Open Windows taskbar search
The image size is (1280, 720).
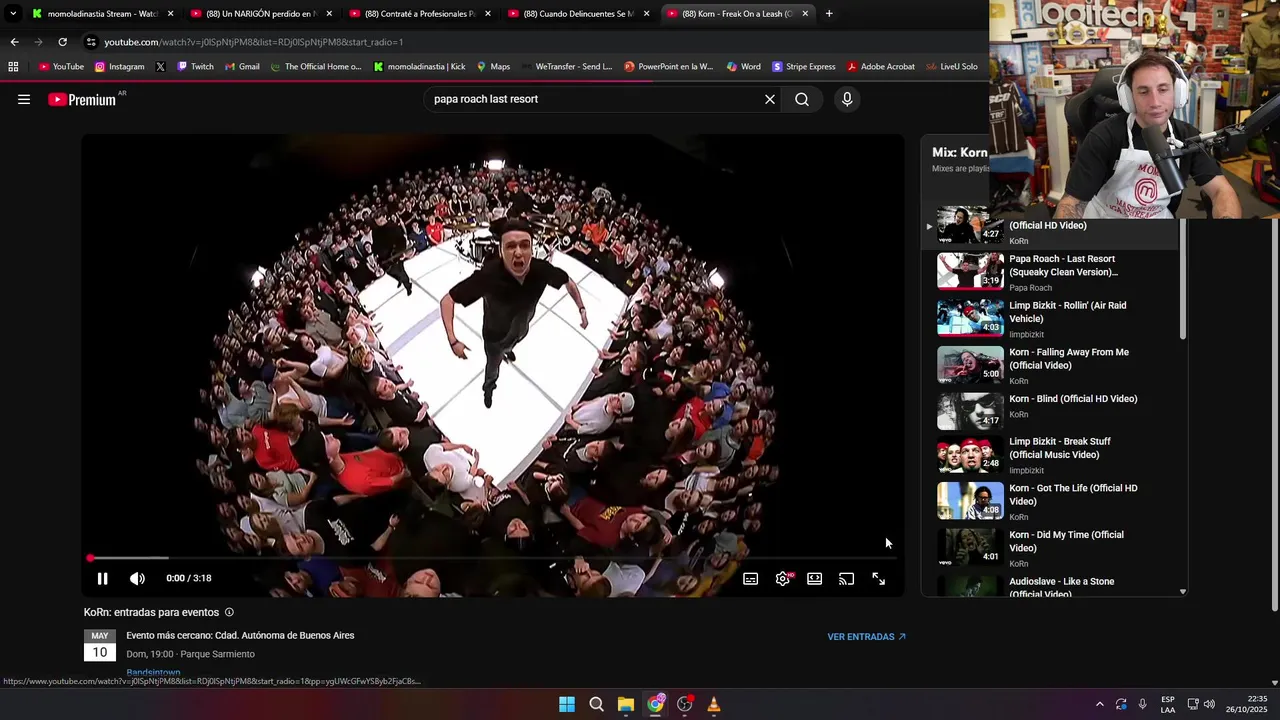(596, 704)
